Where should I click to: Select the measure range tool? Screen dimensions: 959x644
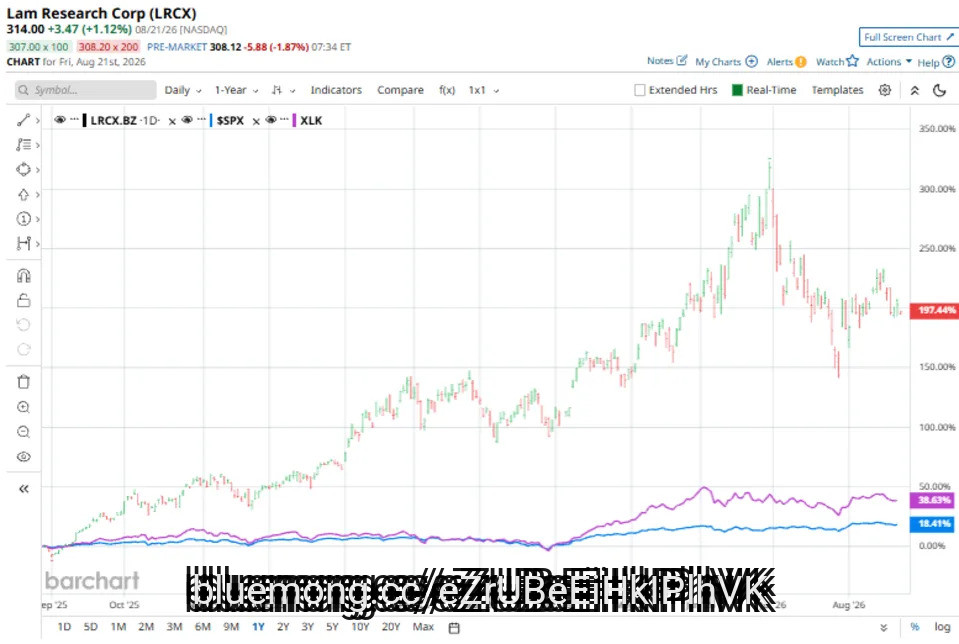pyautogui.click(x=23, y=243)
